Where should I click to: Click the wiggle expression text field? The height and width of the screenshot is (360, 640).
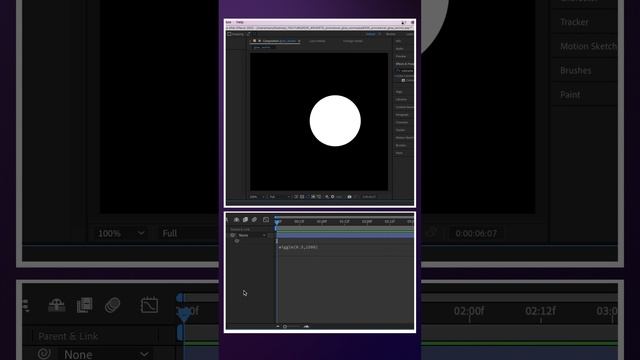tap(298, 247)
